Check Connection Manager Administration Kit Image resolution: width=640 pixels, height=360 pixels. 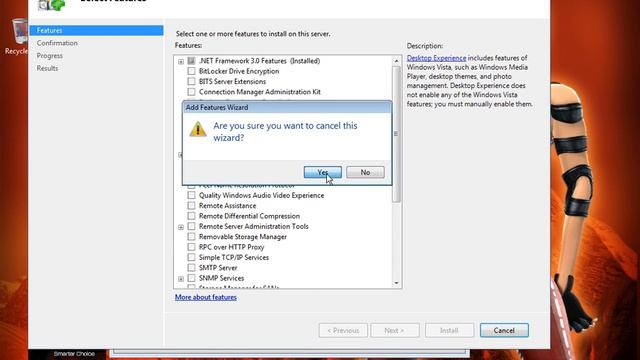[x=191, y=92]
